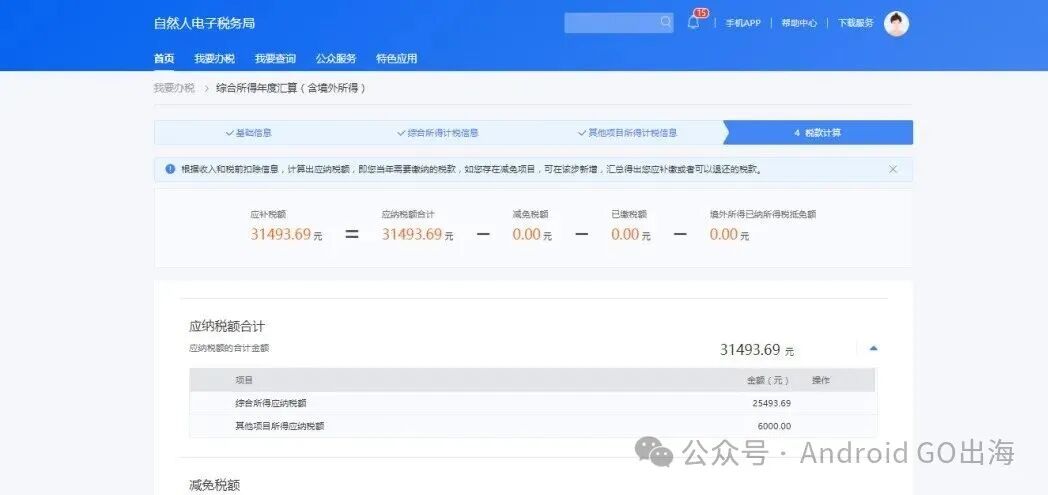The image size is (1048, 495).
Task: Open the 手机APP link
Action: [743, 23]
